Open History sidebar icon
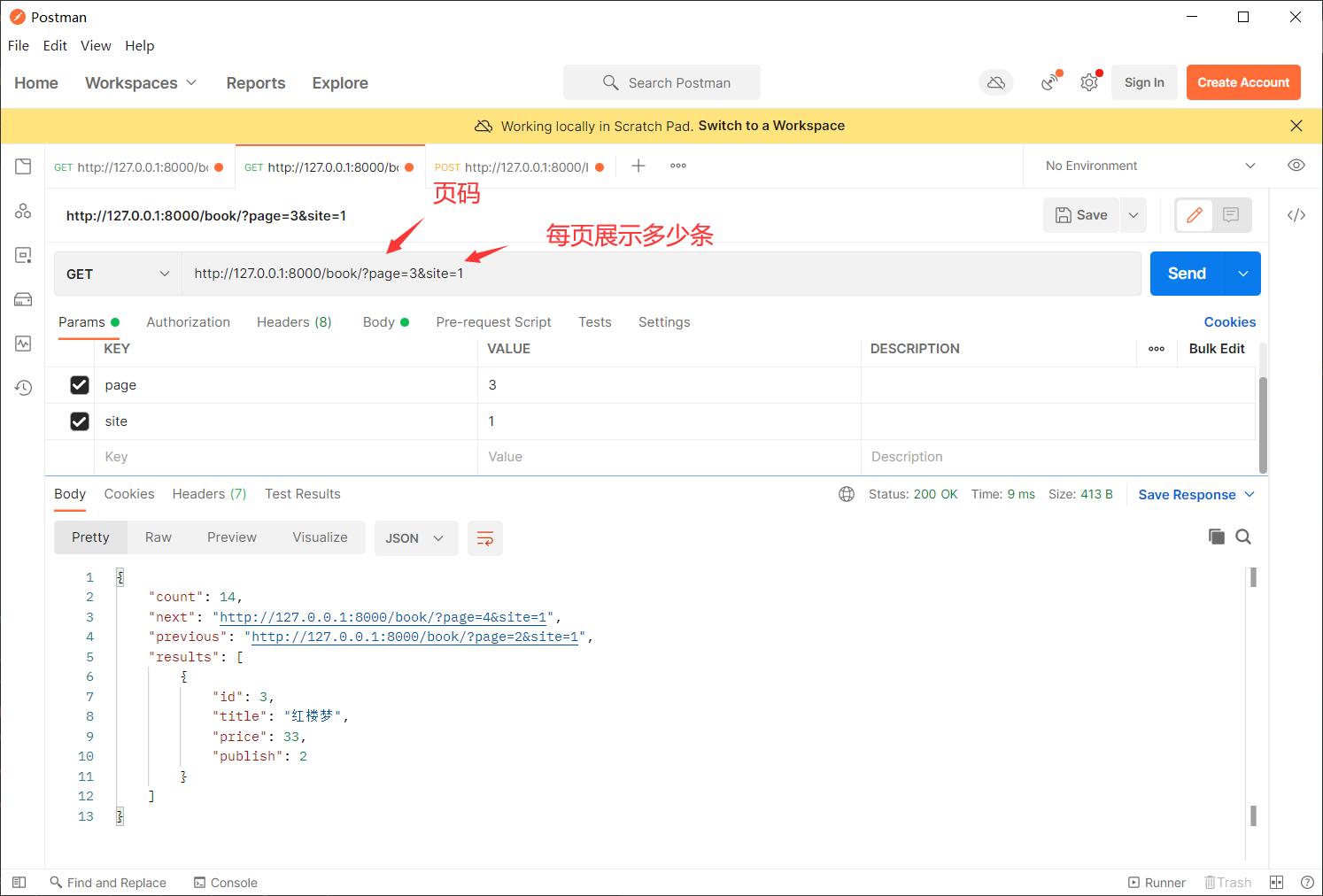Image resolution: width=1323 pixels, height=896 pixels. click(x=23, y=388)
